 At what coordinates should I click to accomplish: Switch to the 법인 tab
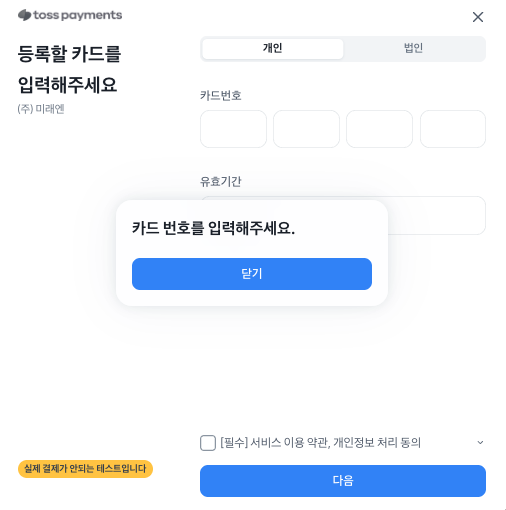(413, 49)
